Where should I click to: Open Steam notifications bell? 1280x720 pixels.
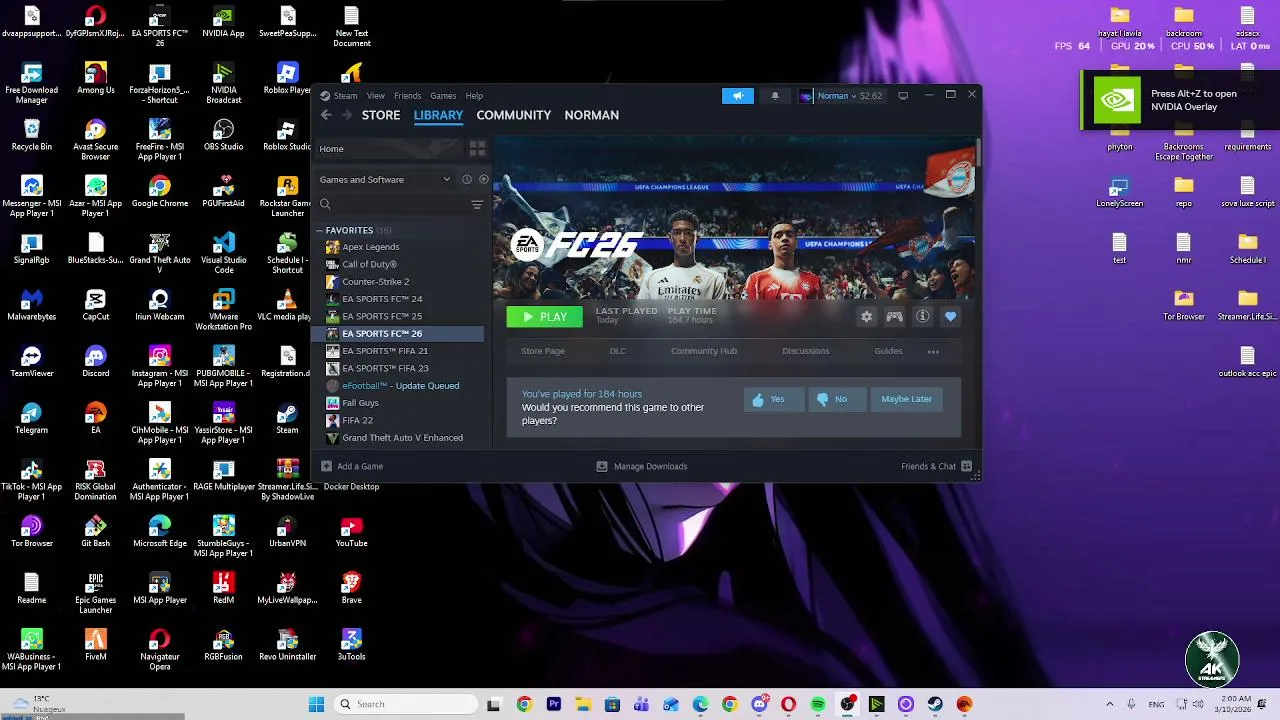point(775,96)
